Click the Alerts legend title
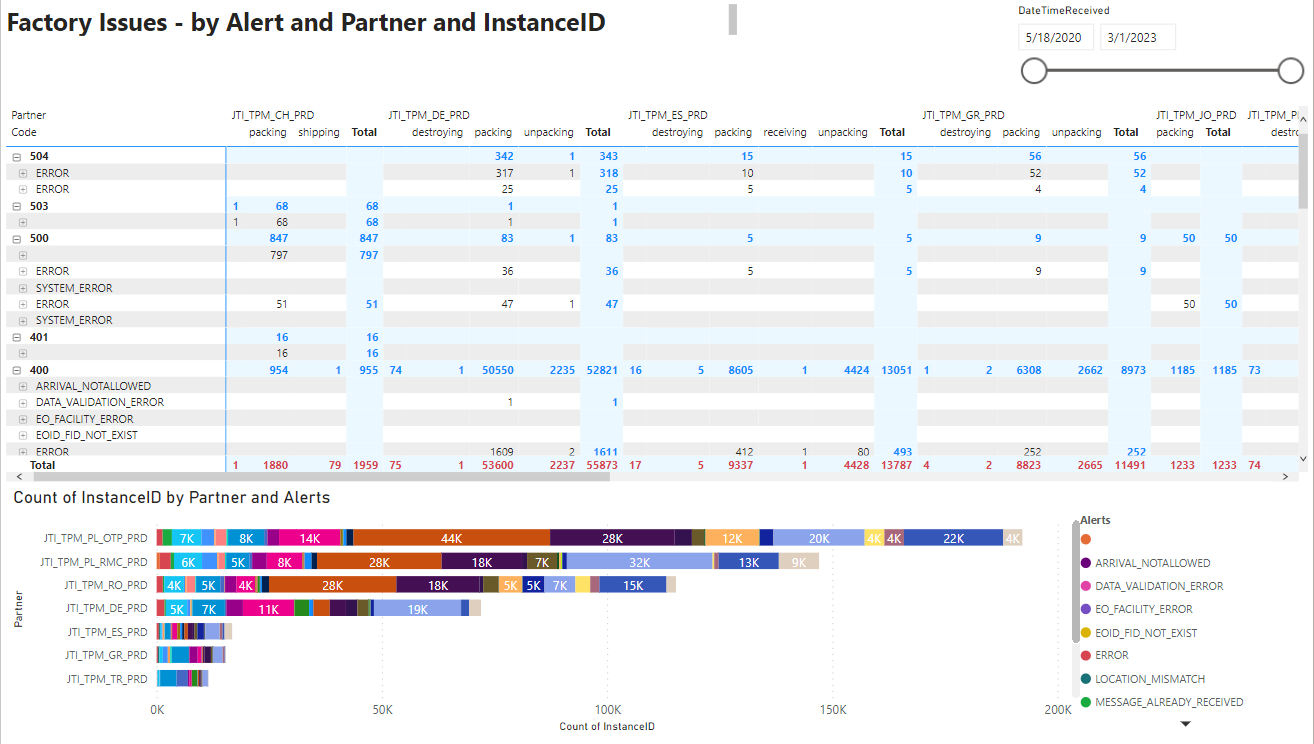Viewport: 1314px width, 744px height. pyautogui.click(x=1095, y=520)
